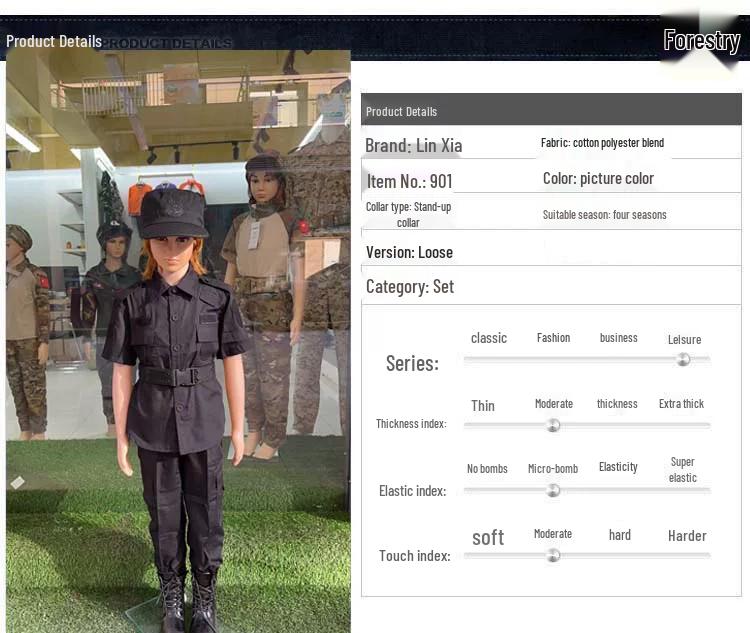Screen dimensions: 750x633
Task: Click 'Fabric: cotton polyester blend' text
Action: click(x=602, y=143)
